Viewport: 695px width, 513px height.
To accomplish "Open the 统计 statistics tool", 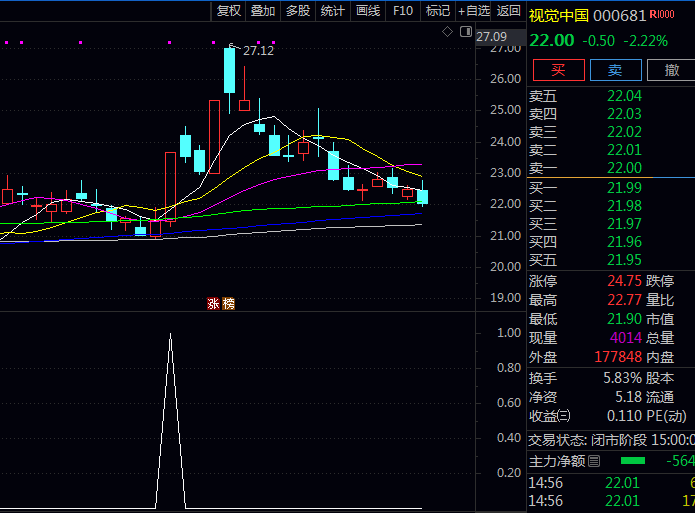I will click(x=332, y=11).
